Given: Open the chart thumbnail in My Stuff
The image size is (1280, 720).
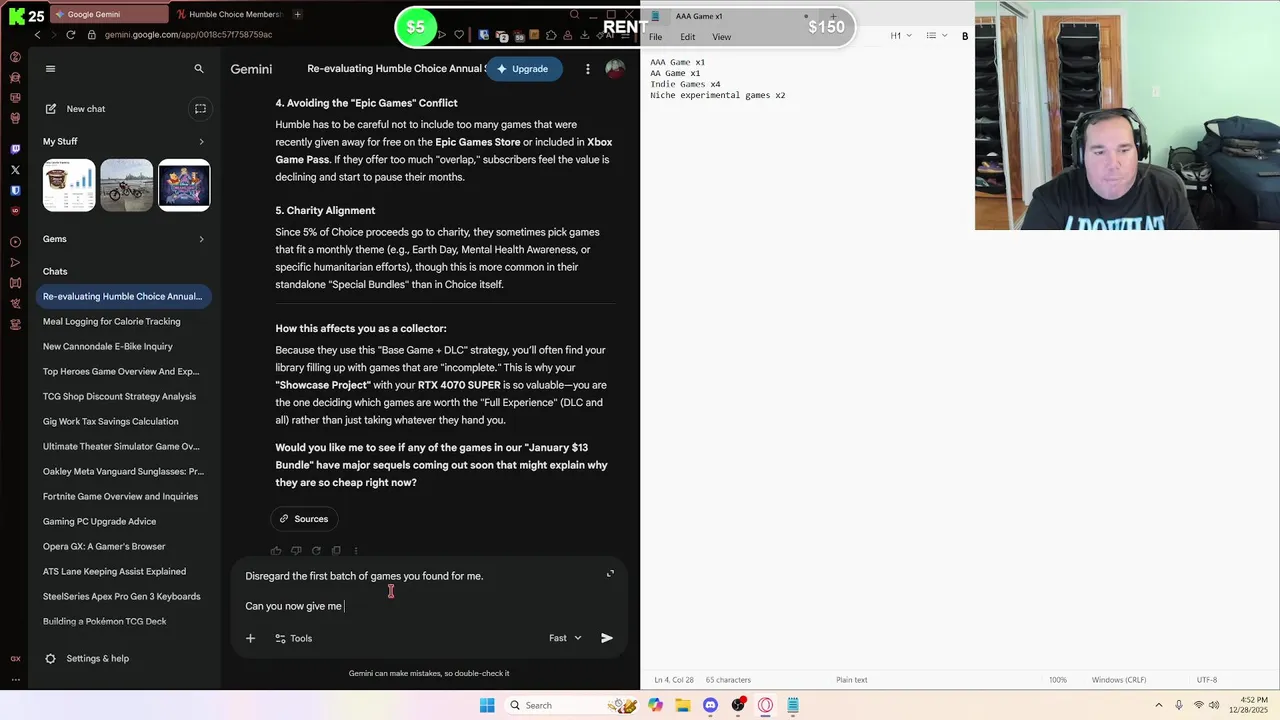Looking at the screenshot, I should (69, 185).
